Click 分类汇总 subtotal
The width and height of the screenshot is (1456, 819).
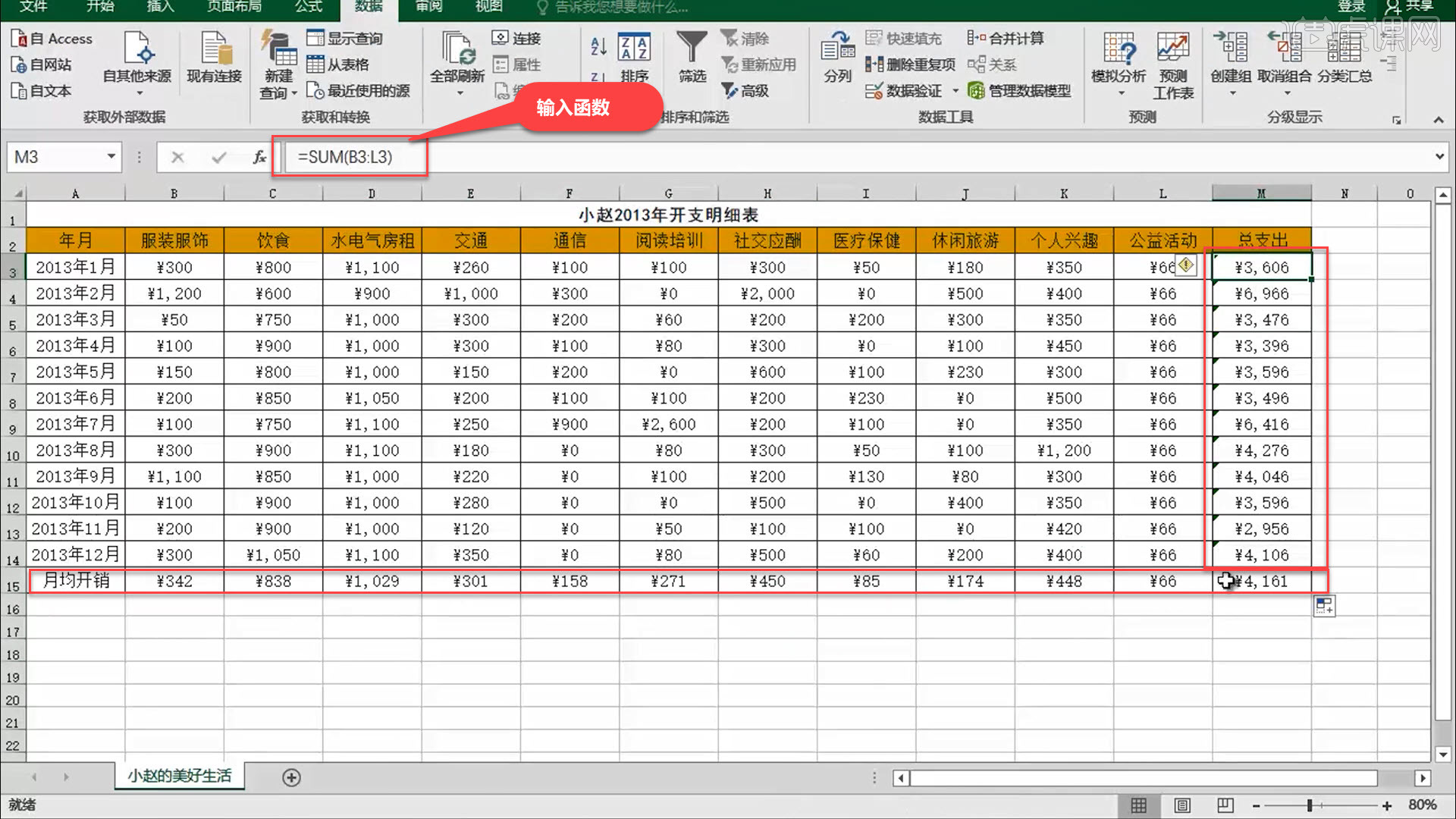[1345, 59]
